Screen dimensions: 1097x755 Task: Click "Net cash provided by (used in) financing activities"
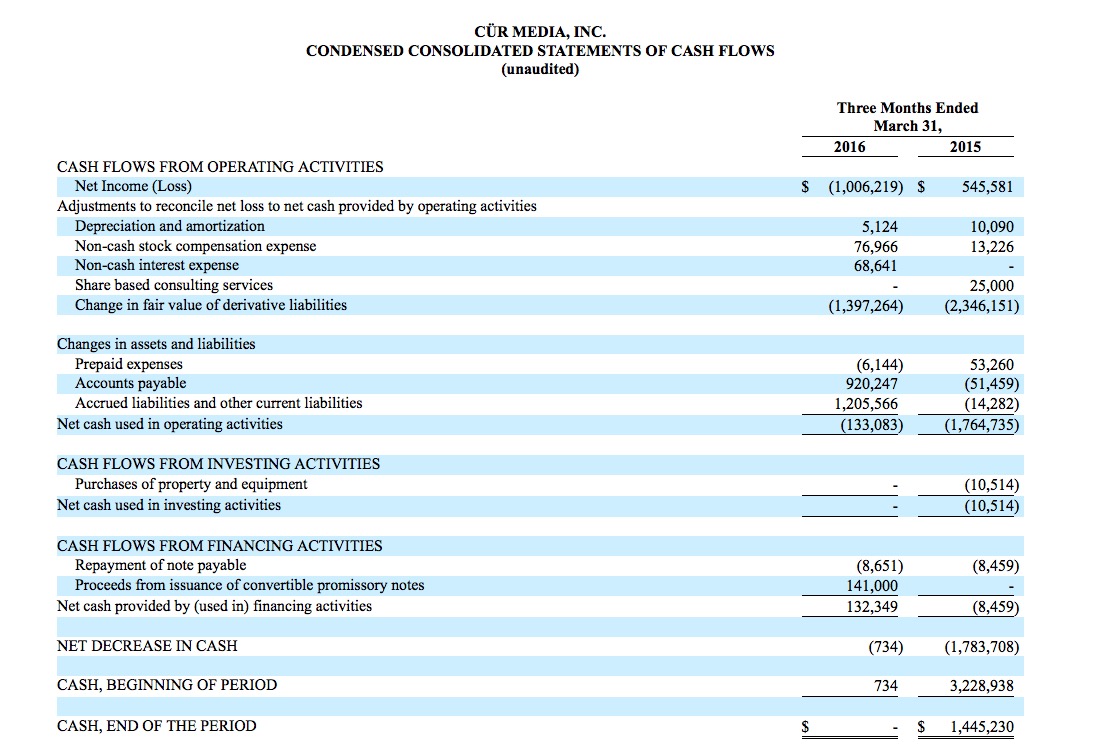[215, 606]
